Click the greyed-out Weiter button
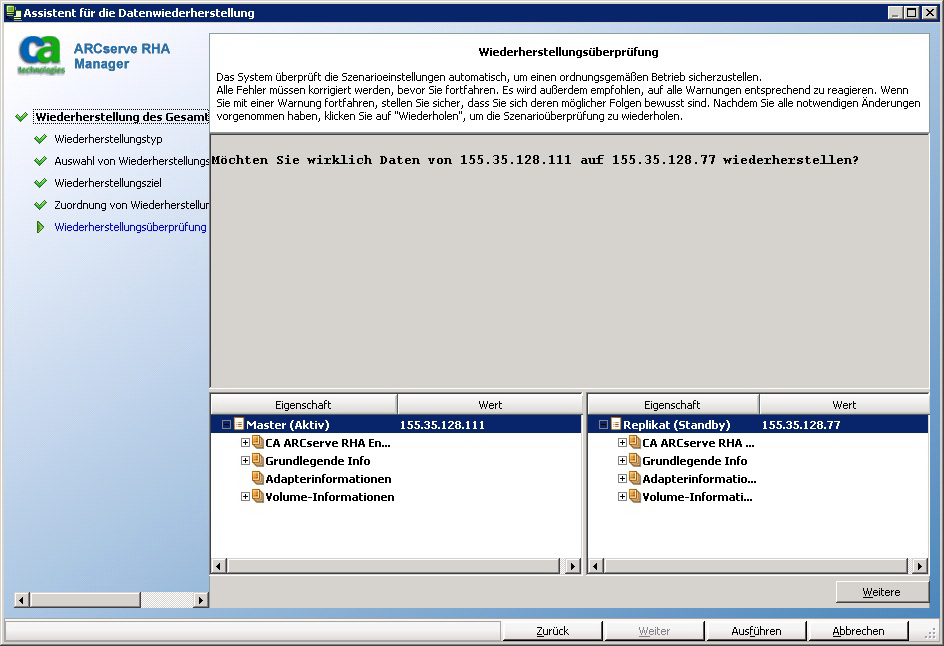944x646 pixels. (x=654, y=630)
